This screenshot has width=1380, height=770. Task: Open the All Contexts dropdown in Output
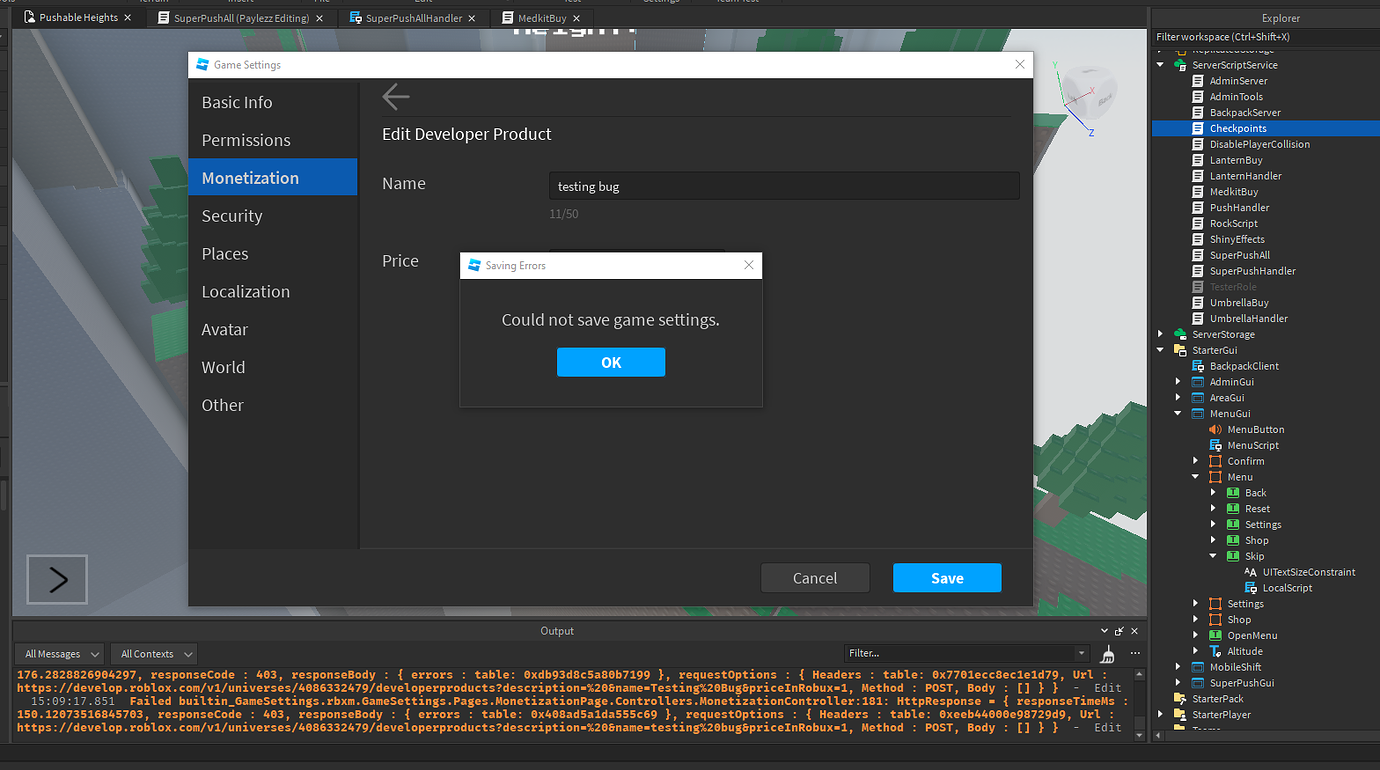pyautogui.click(x=153, y=654)
